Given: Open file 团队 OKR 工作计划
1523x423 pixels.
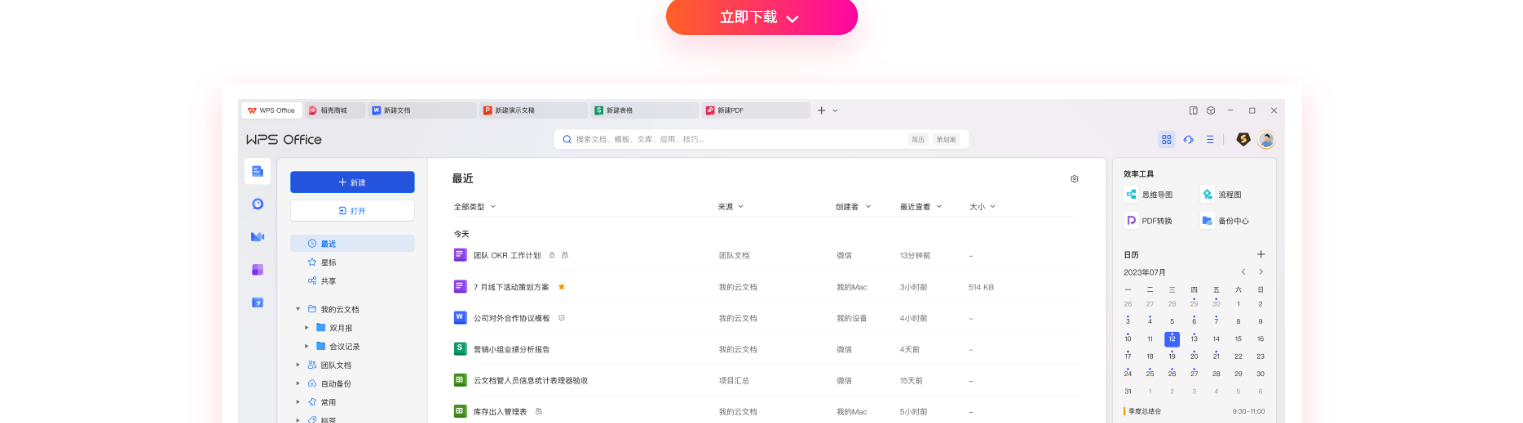Looking at the screenshot, I should 507,255.
